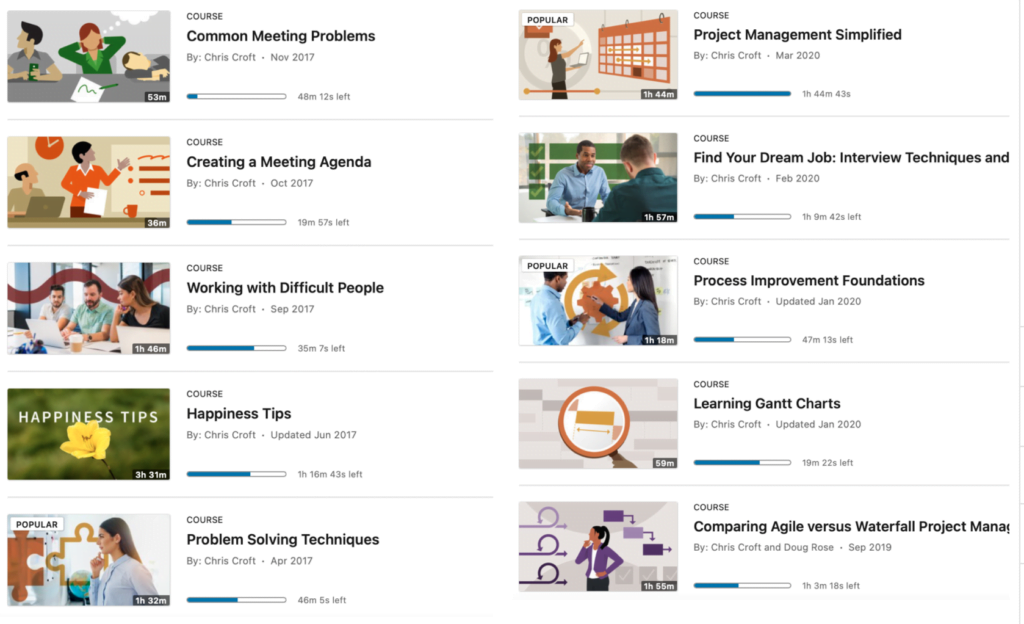Click the Comparing Agile versus Waterfall title

click(x=850, y=527)
